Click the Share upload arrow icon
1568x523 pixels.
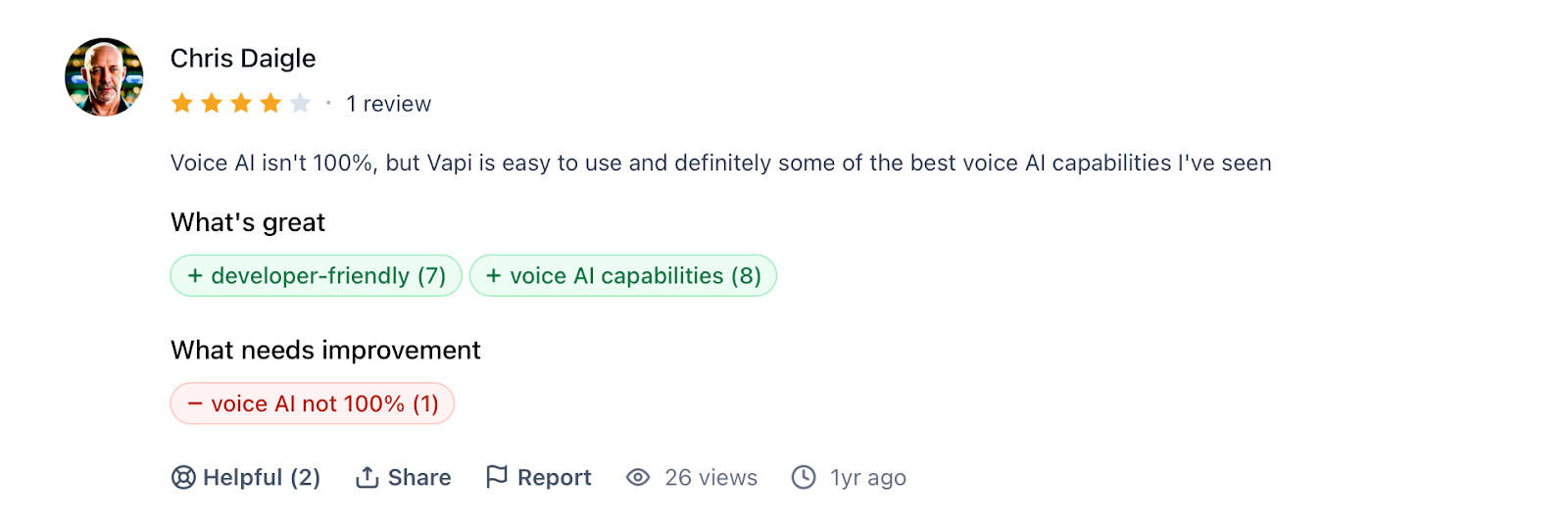(367, 477)
